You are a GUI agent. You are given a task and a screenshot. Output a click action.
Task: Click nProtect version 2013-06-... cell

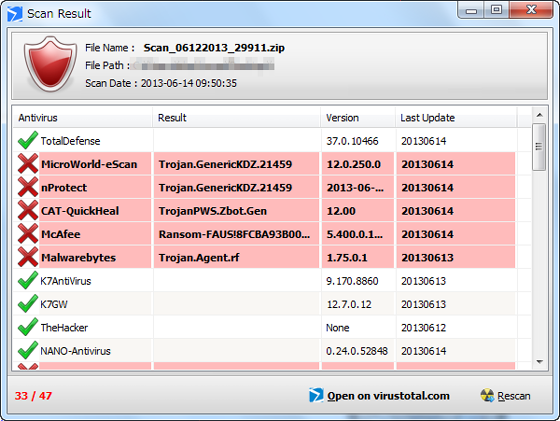pos(355,187)
